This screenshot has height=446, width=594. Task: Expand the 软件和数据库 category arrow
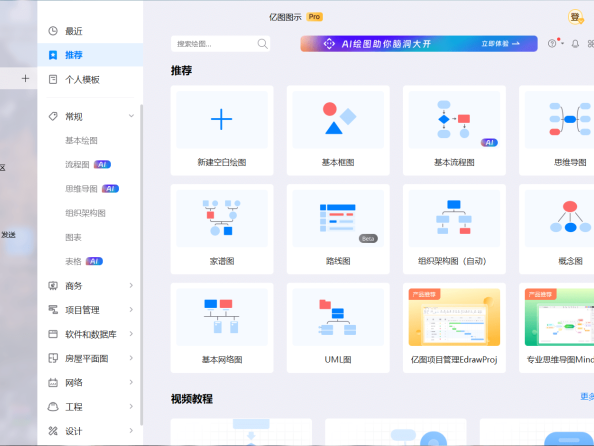click(x=131, y=334)
